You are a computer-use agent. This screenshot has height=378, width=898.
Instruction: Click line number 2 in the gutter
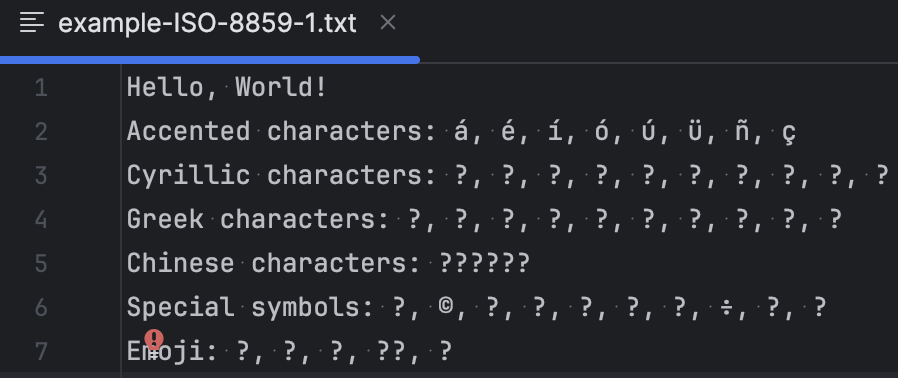pyautogui.click(x=41, y=132)
